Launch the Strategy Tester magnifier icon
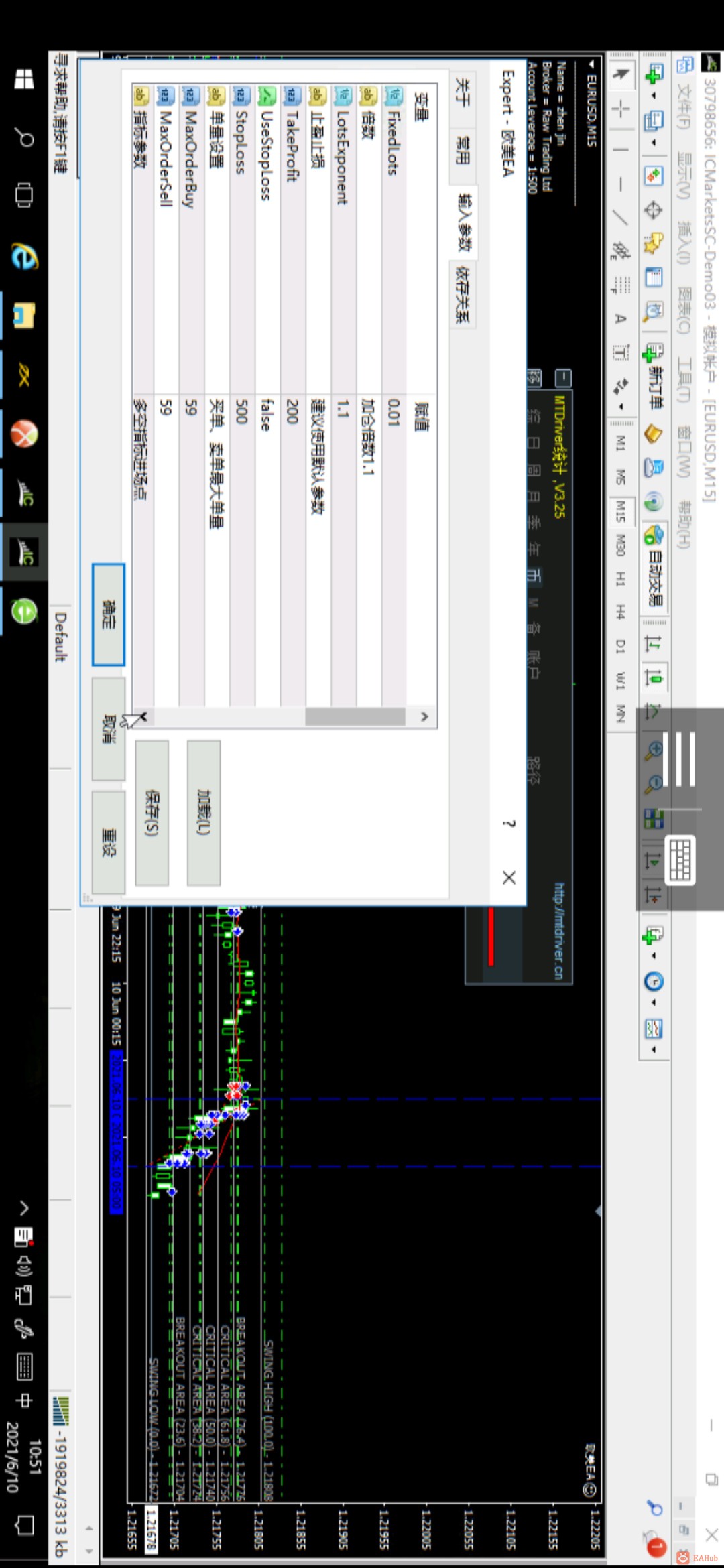 654,310
